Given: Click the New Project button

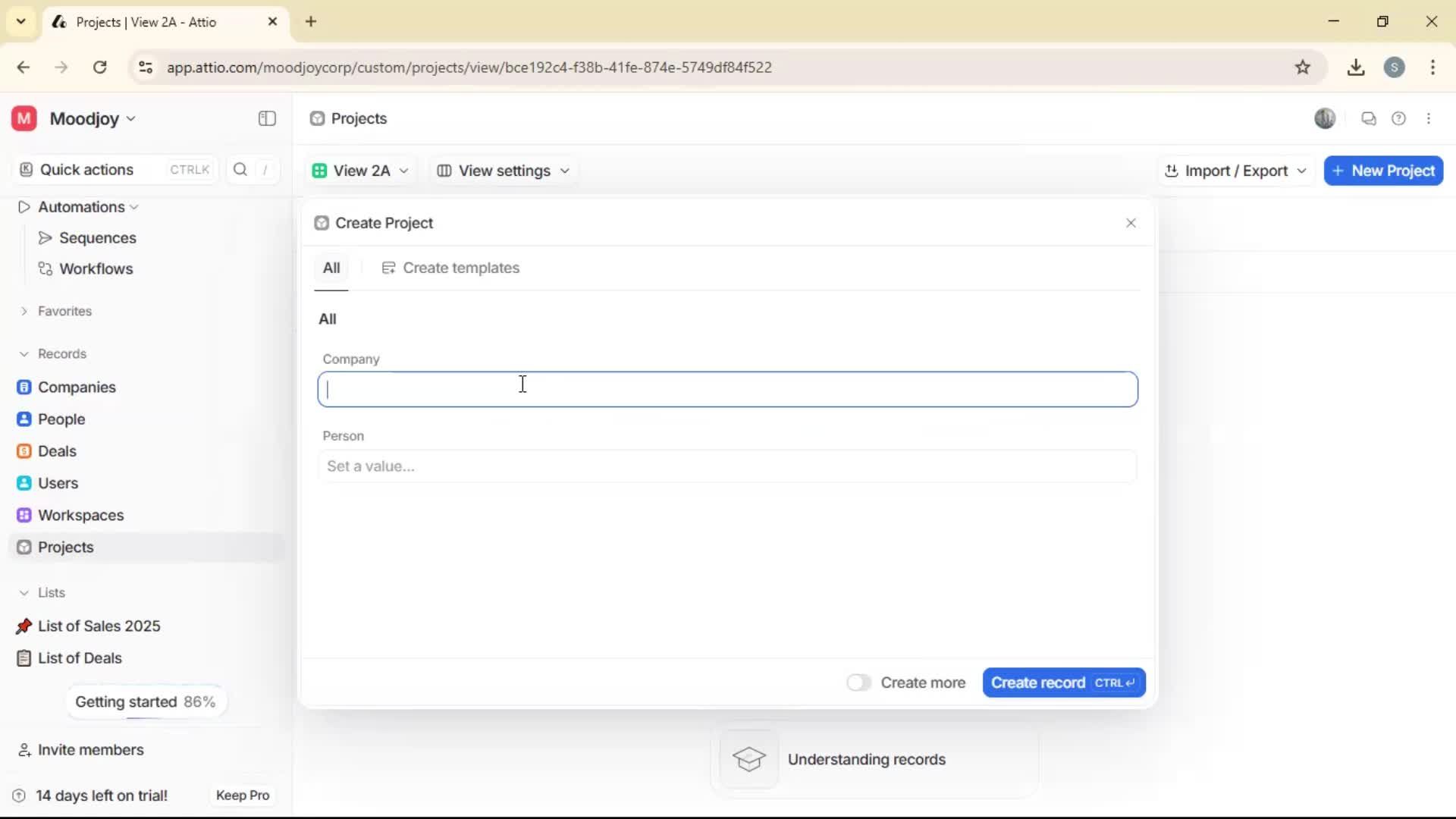Looking at the screenshot, I should [1383, 171].
